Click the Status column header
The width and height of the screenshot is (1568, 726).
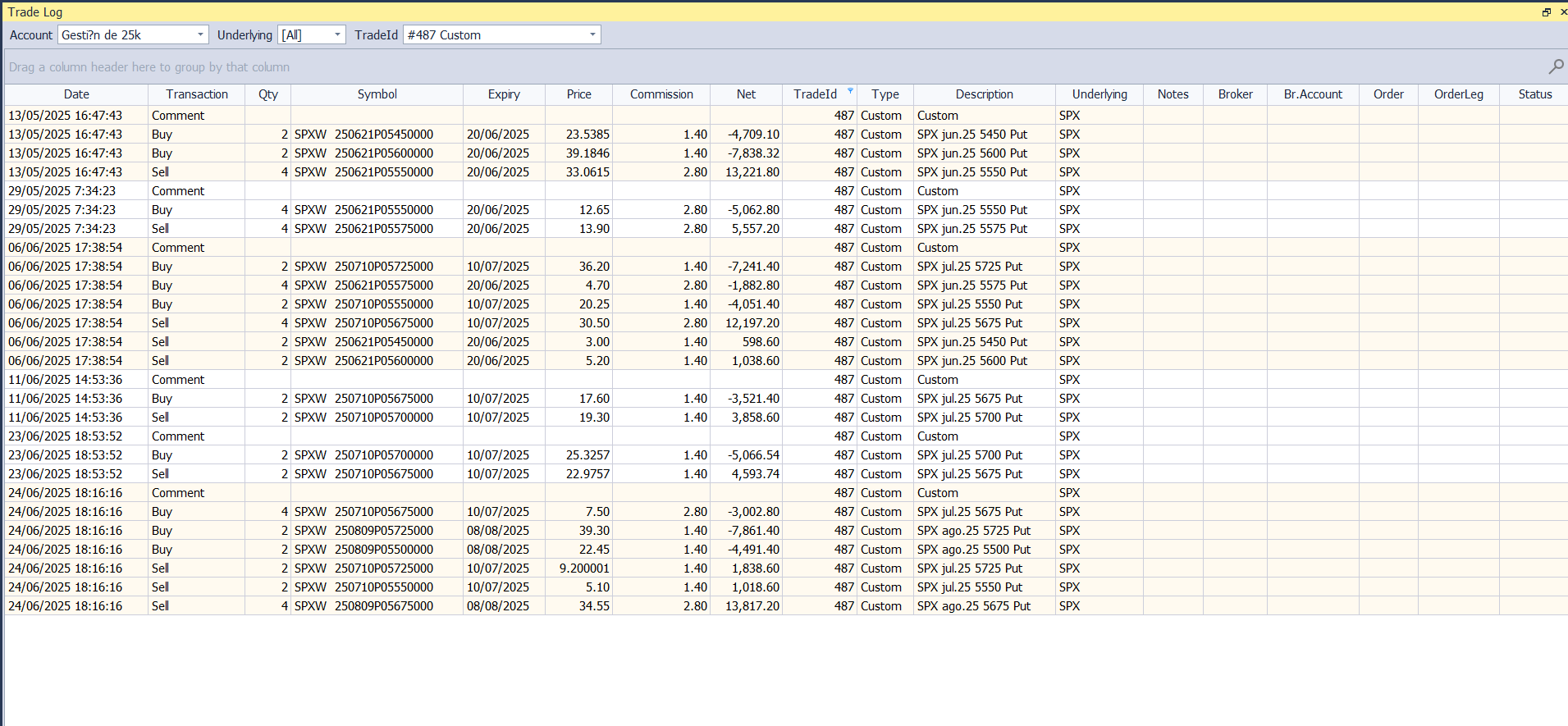coord(1534,94)
